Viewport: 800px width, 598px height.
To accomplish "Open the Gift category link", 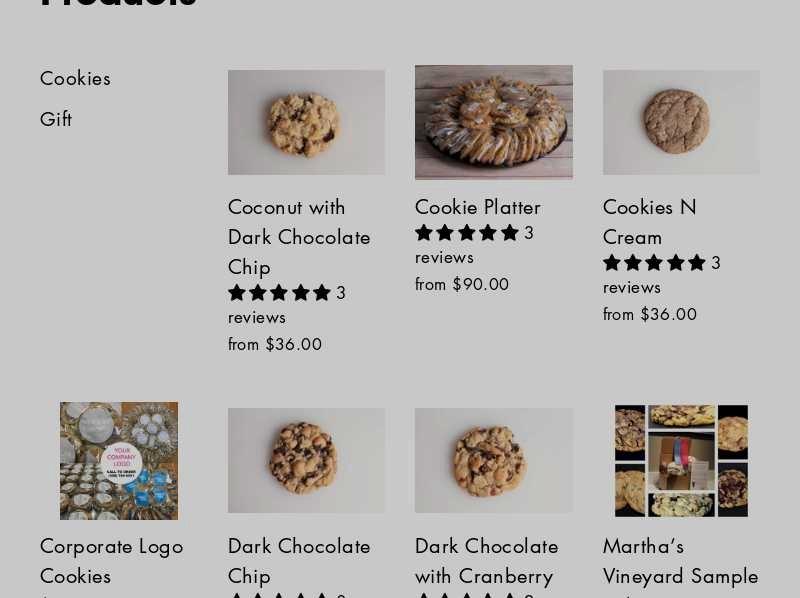I will tap(56, 119).
